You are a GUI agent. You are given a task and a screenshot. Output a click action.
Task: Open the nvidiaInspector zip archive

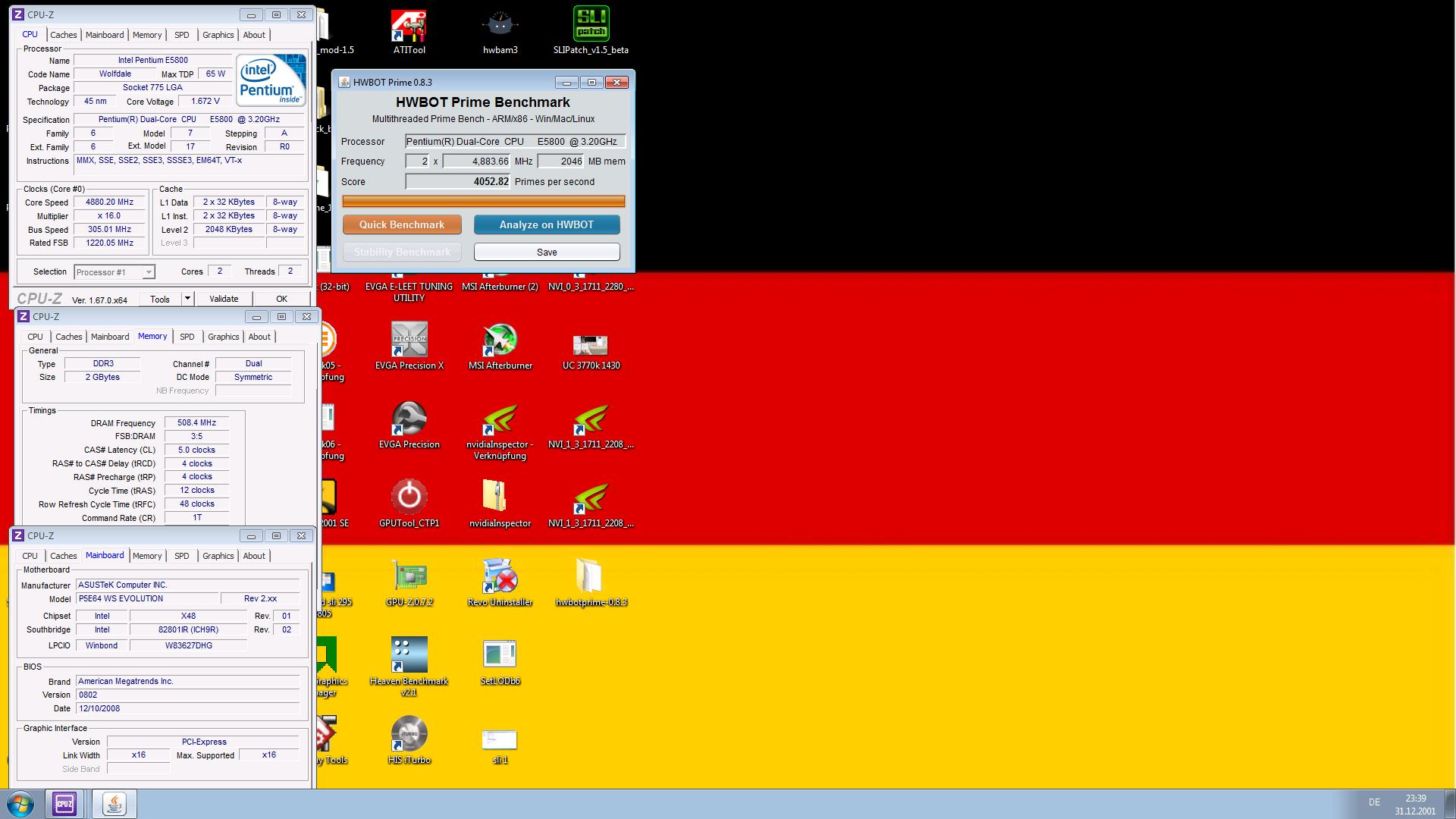(500, 504)
